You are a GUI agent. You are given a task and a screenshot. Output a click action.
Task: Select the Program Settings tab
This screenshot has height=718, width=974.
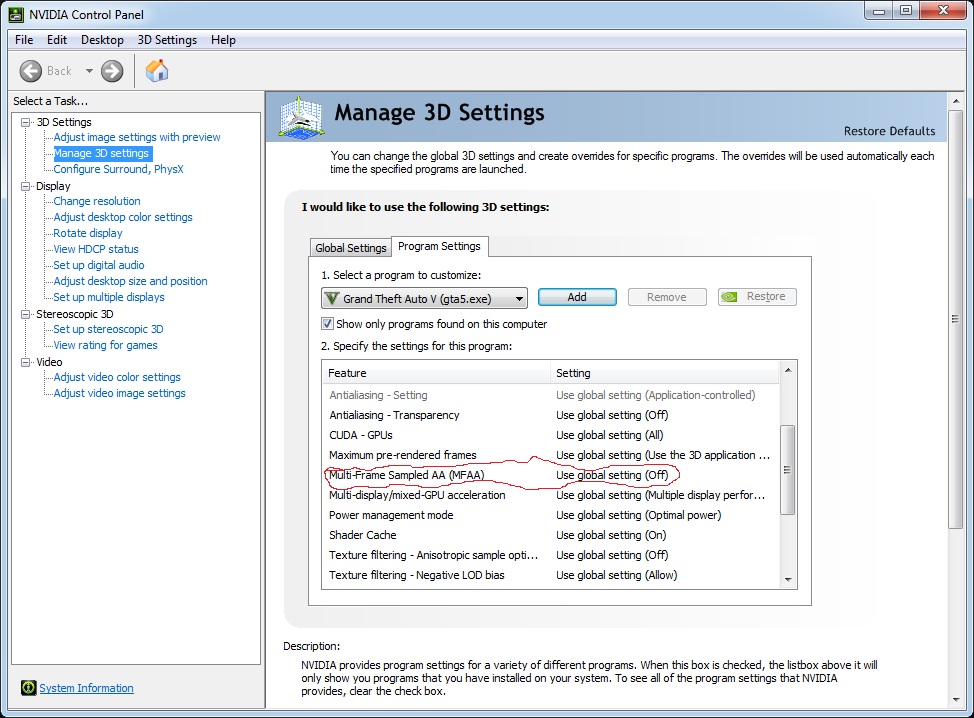coord(439,246)
